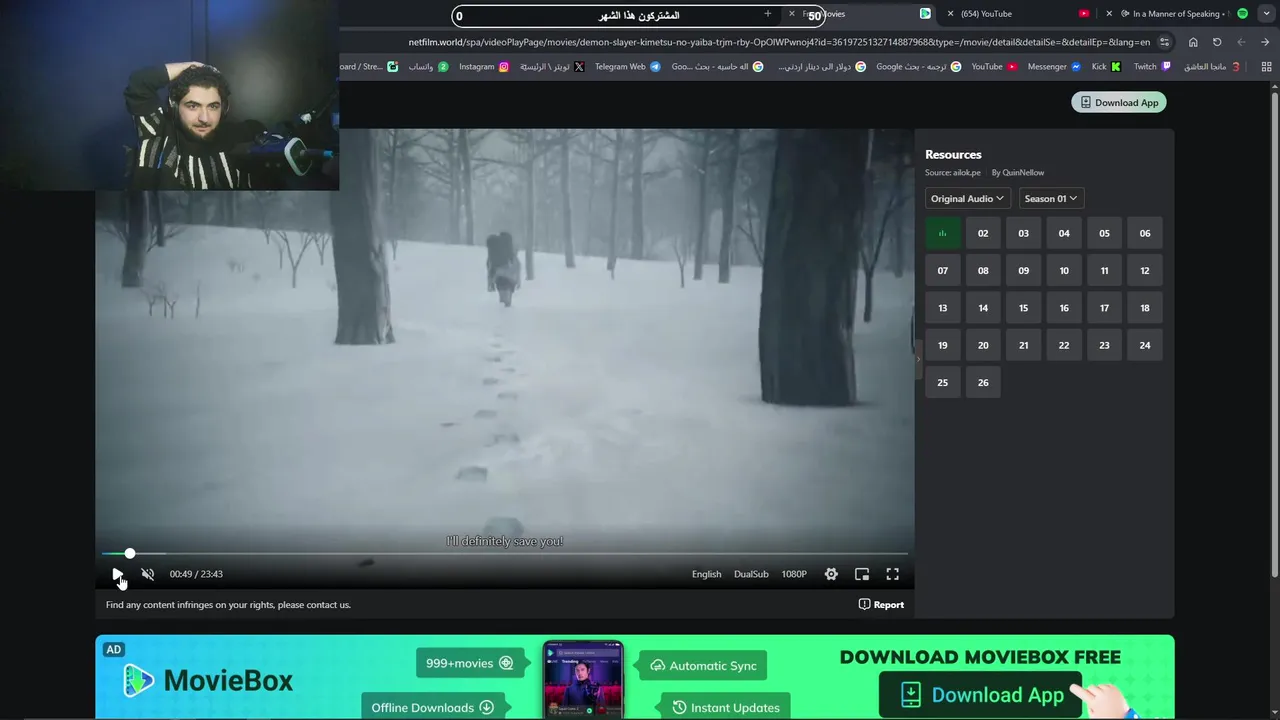Close the (654) YouTube tab
This screenshot has height=720, width=1280.
[x=950, y=14]
